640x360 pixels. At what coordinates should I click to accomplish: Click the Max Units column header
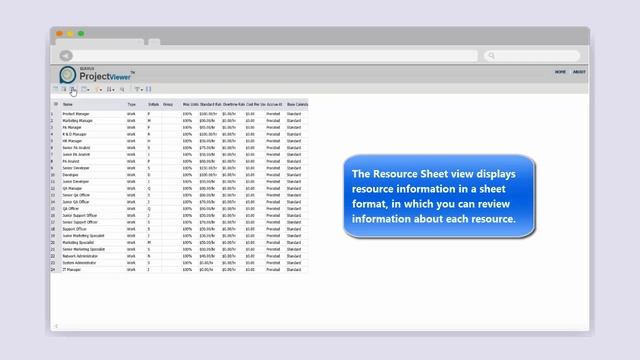coord(190,104)
